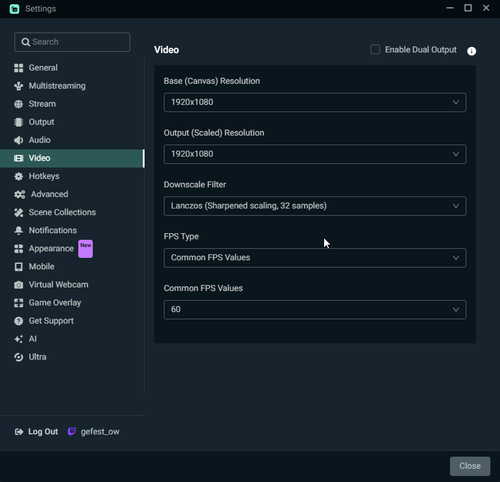Click the Dual Output info icon
The height and width of the screenshot is (482, 500).
[471, 51]
